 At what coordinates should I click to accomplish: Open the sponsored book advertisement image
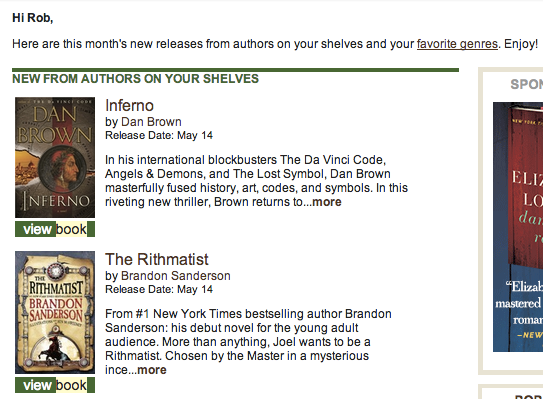pos(518,227)
